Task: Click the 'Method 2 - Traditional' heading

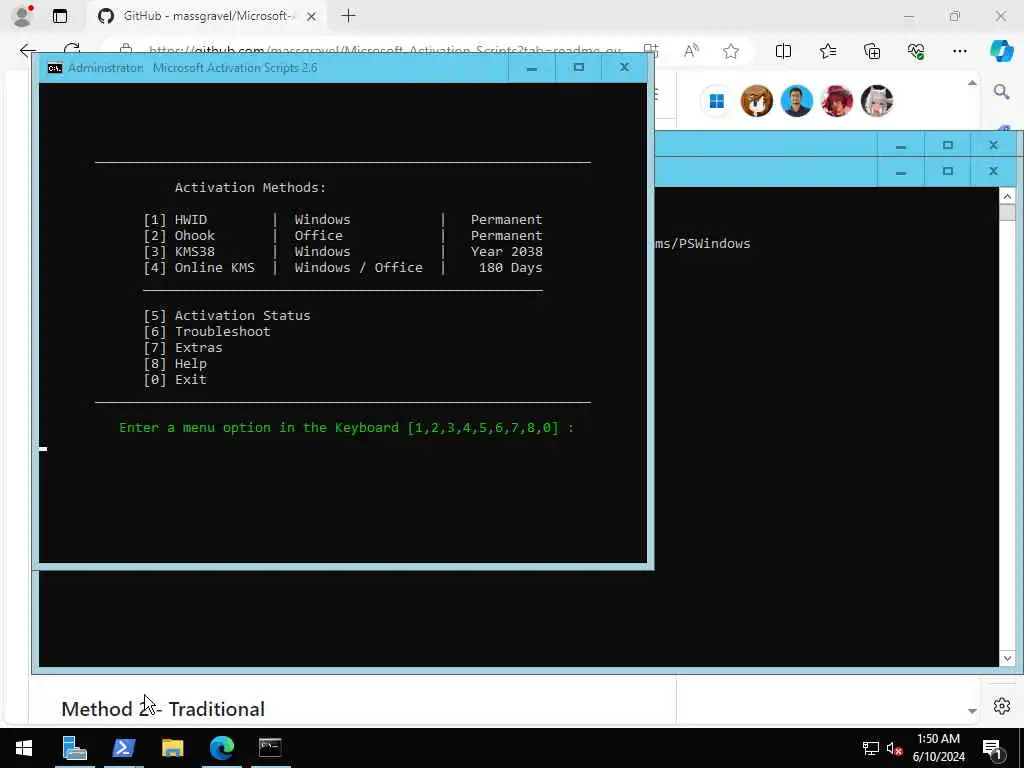Action: click(163, 709)
